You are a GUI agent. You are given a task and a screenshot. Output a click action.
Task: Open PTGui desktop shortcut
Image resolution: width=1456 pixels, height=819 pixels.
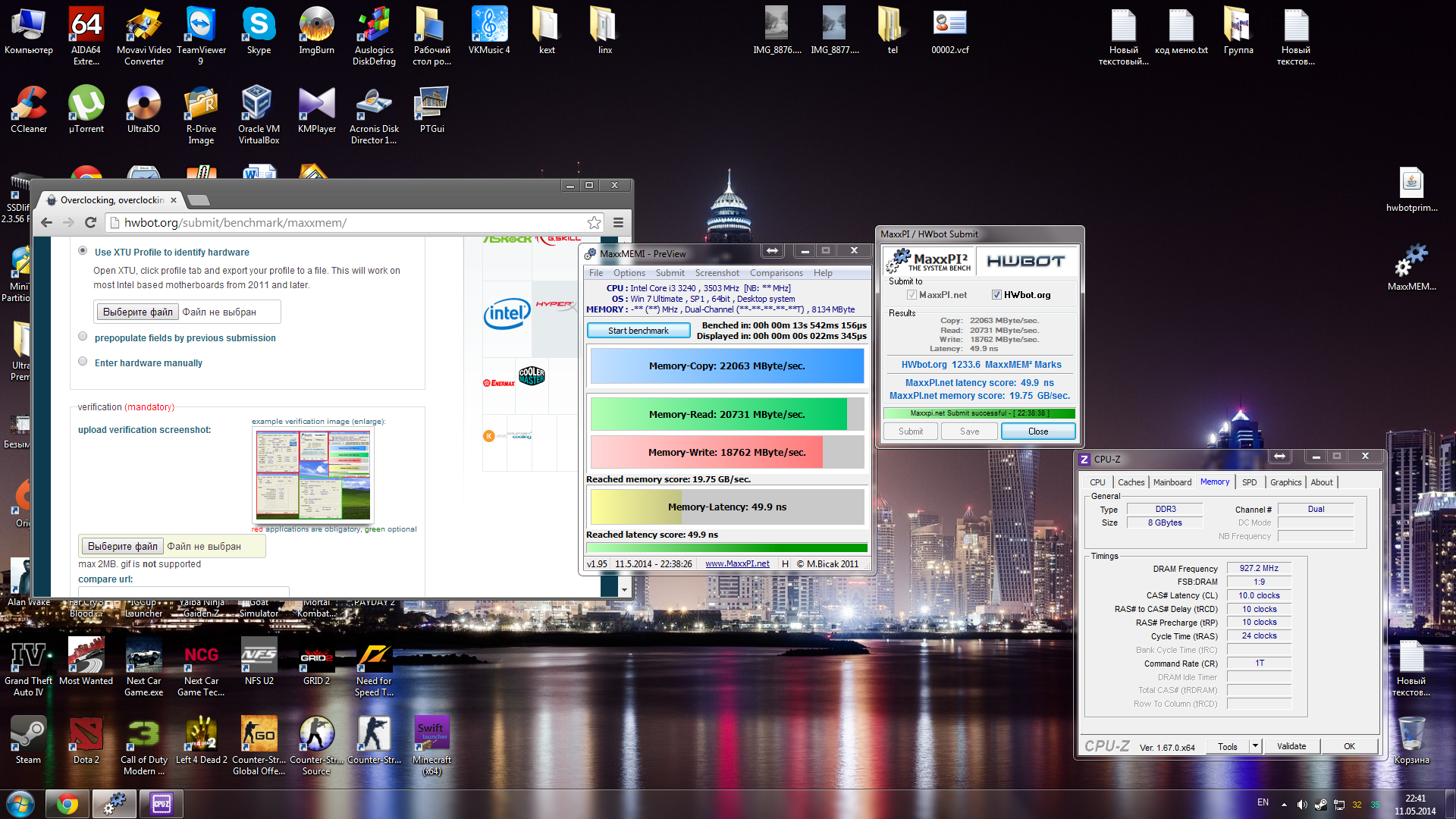(431, 109)
